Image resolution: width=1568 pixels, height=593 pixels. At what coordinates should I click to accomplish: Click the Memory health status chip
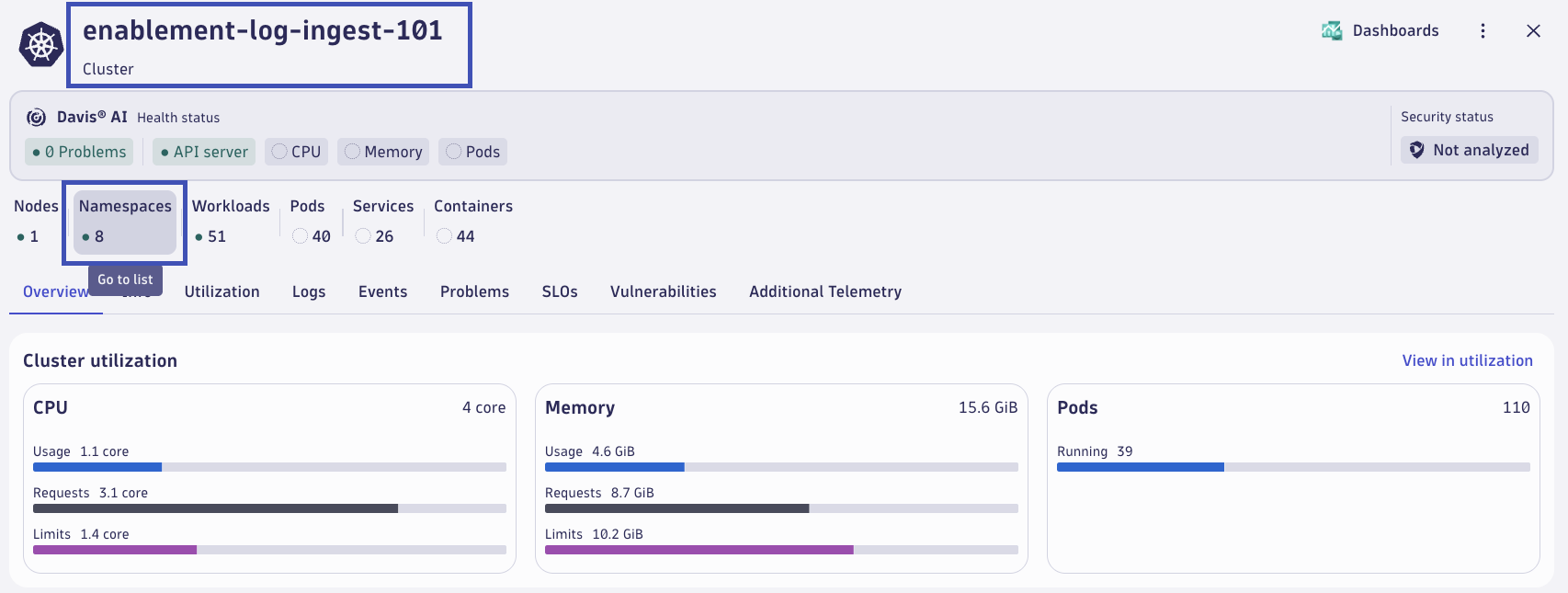point(383,152)
